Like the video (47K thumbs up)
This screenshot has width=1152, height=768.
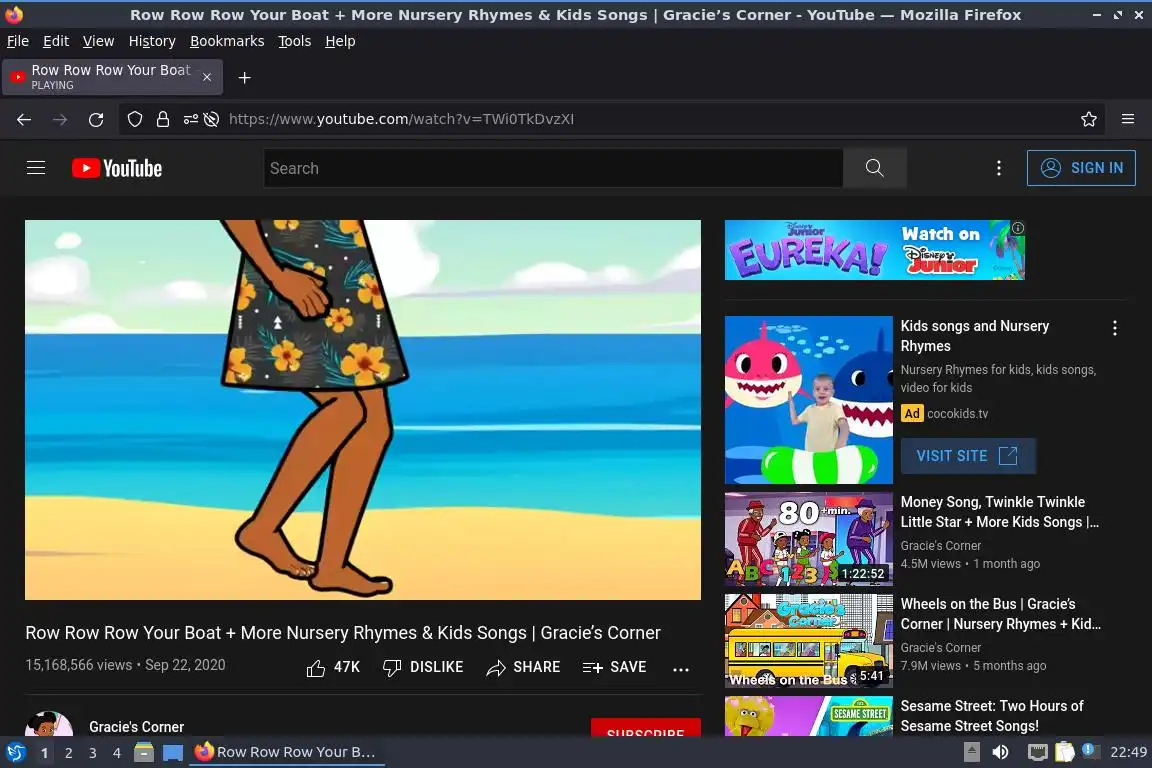point(333,667)
